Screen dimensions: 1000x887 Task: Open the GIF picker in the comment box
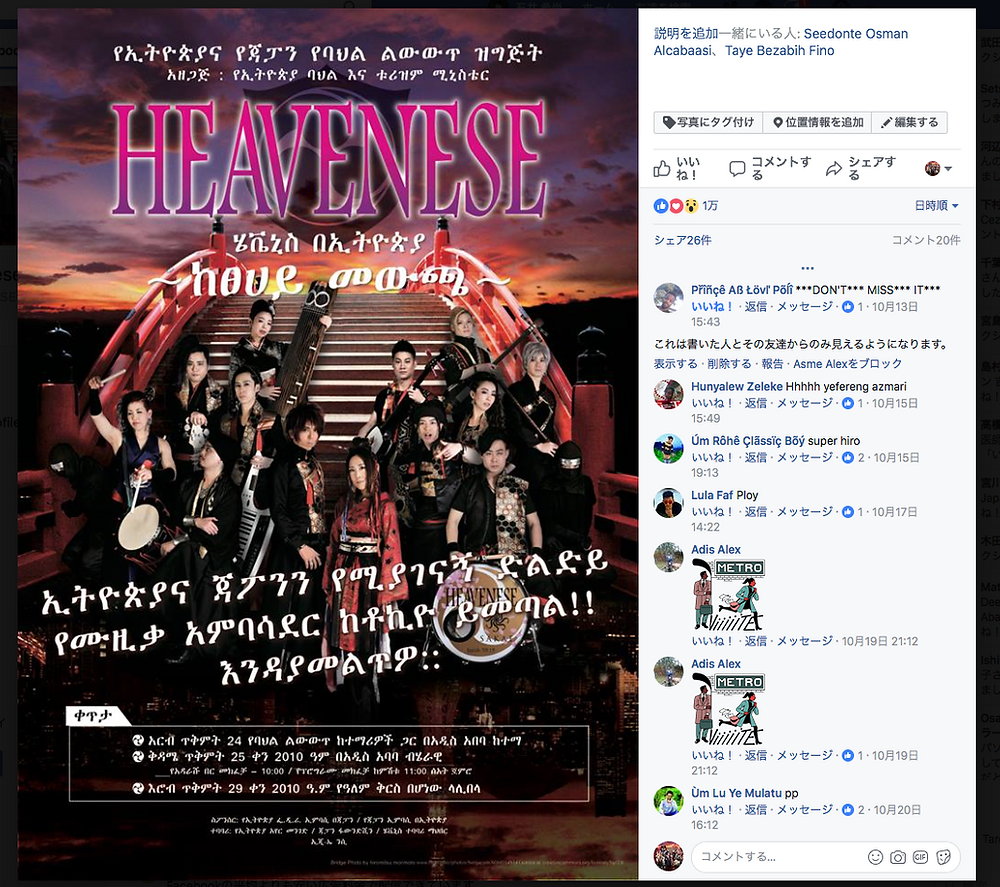point(920,857)
